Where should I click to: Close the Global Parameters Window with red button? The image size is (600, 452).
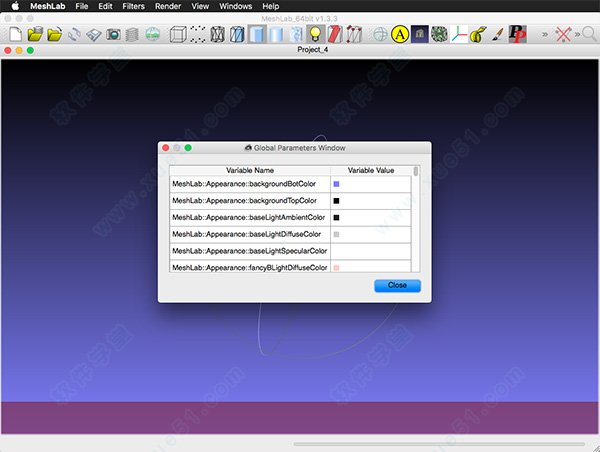click(x=166, y=148)
